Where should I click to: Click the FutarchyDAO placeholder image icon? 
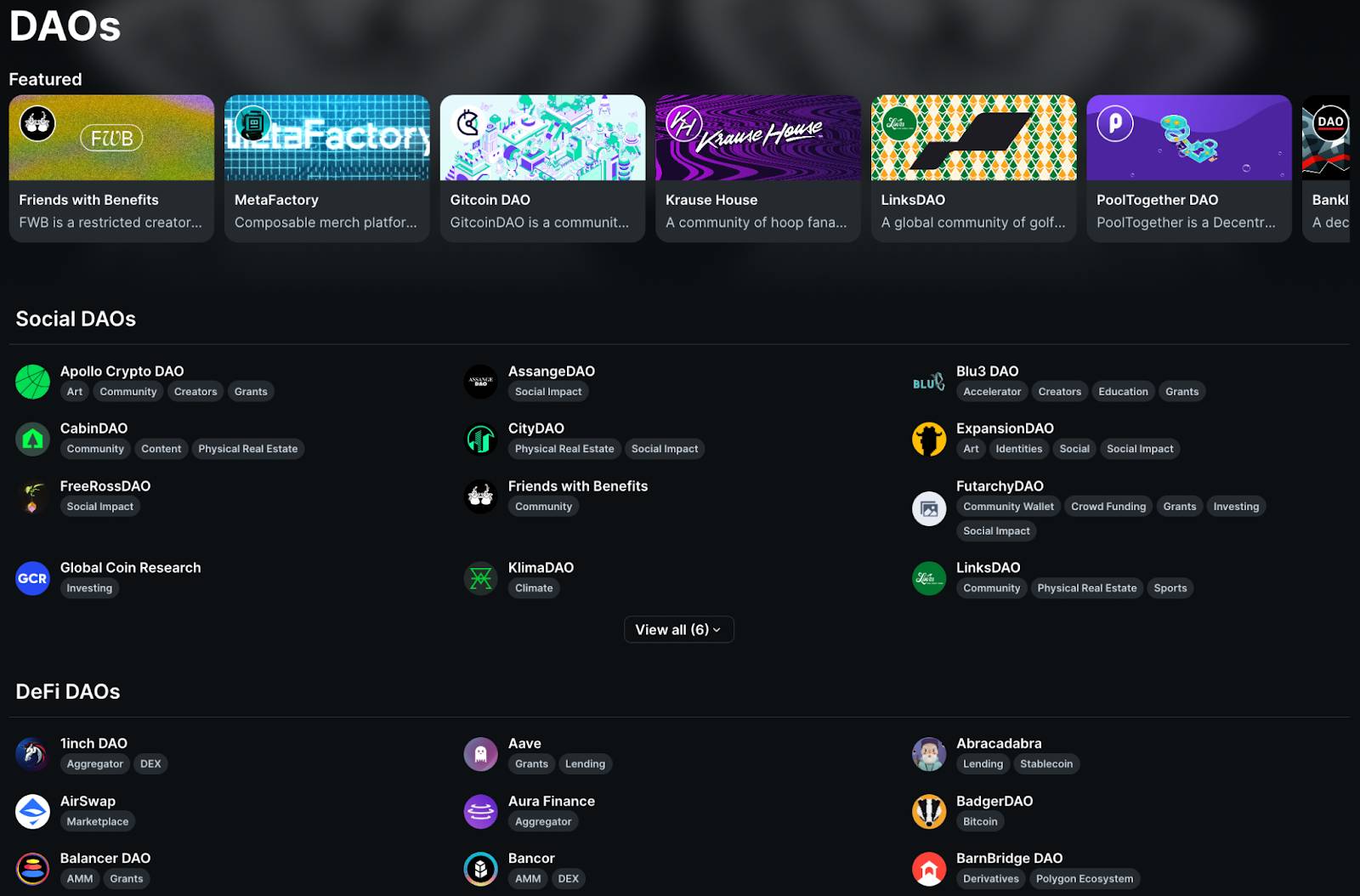(929, 508)
